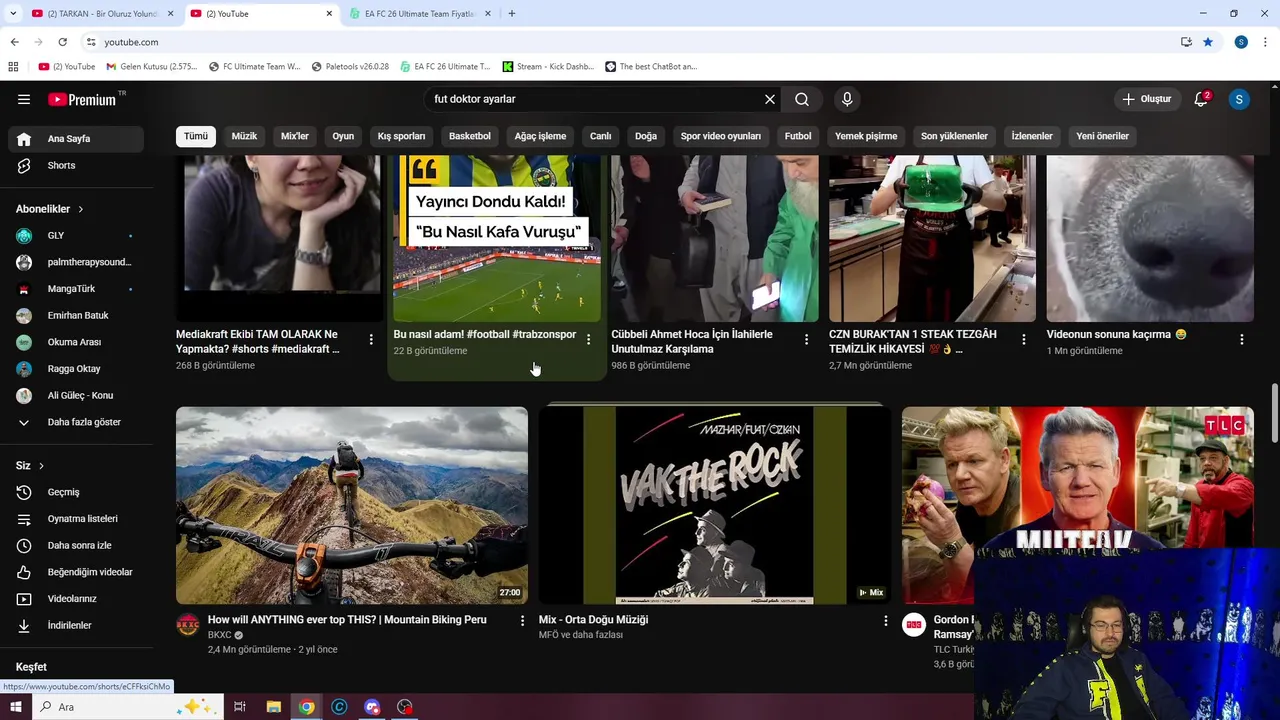Open the VAK THE ROCK mix thumbnail
1280x720 pixels.
click(714, 505)
